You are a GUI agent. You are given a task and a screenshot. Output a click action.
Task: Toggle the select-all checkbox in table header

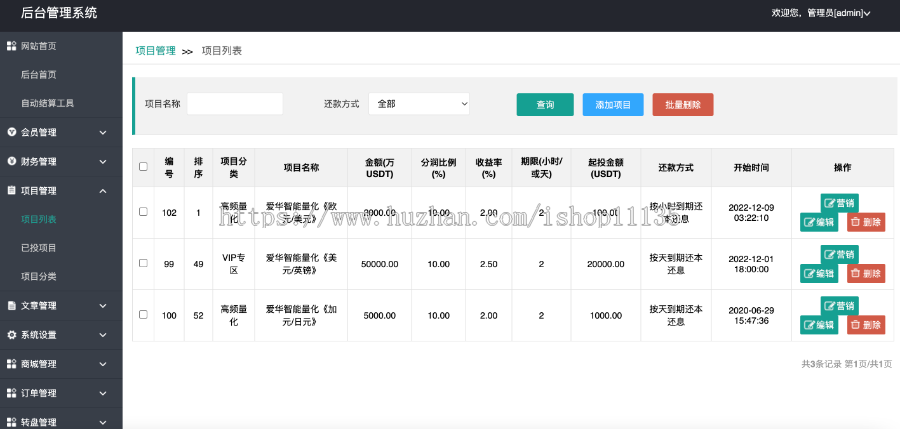pyautogui.click(x=143, y=167)
